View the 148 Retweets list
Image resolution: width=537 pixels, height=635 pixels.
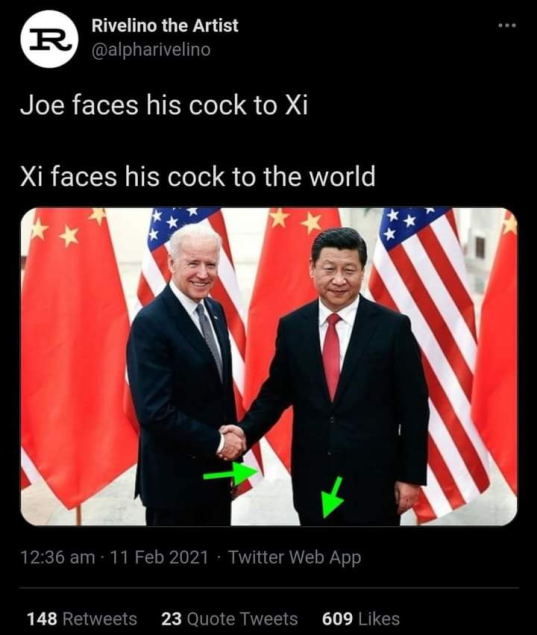[82, 618]
